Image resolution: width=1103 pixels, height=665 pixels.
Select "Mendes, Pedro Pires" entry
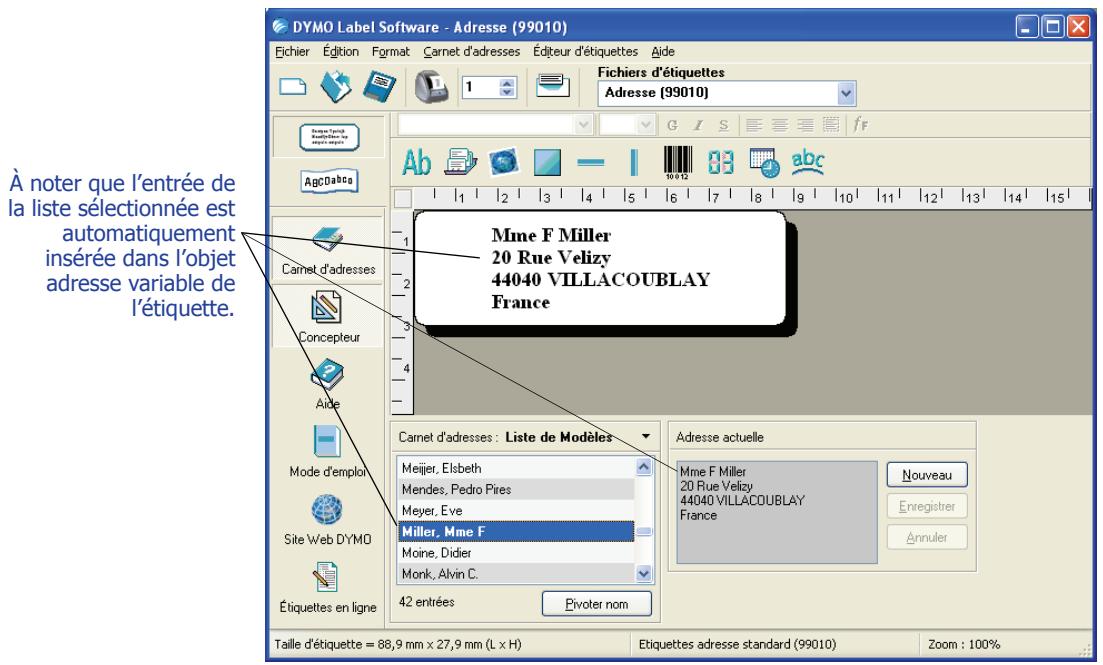(x=516, y=489)
